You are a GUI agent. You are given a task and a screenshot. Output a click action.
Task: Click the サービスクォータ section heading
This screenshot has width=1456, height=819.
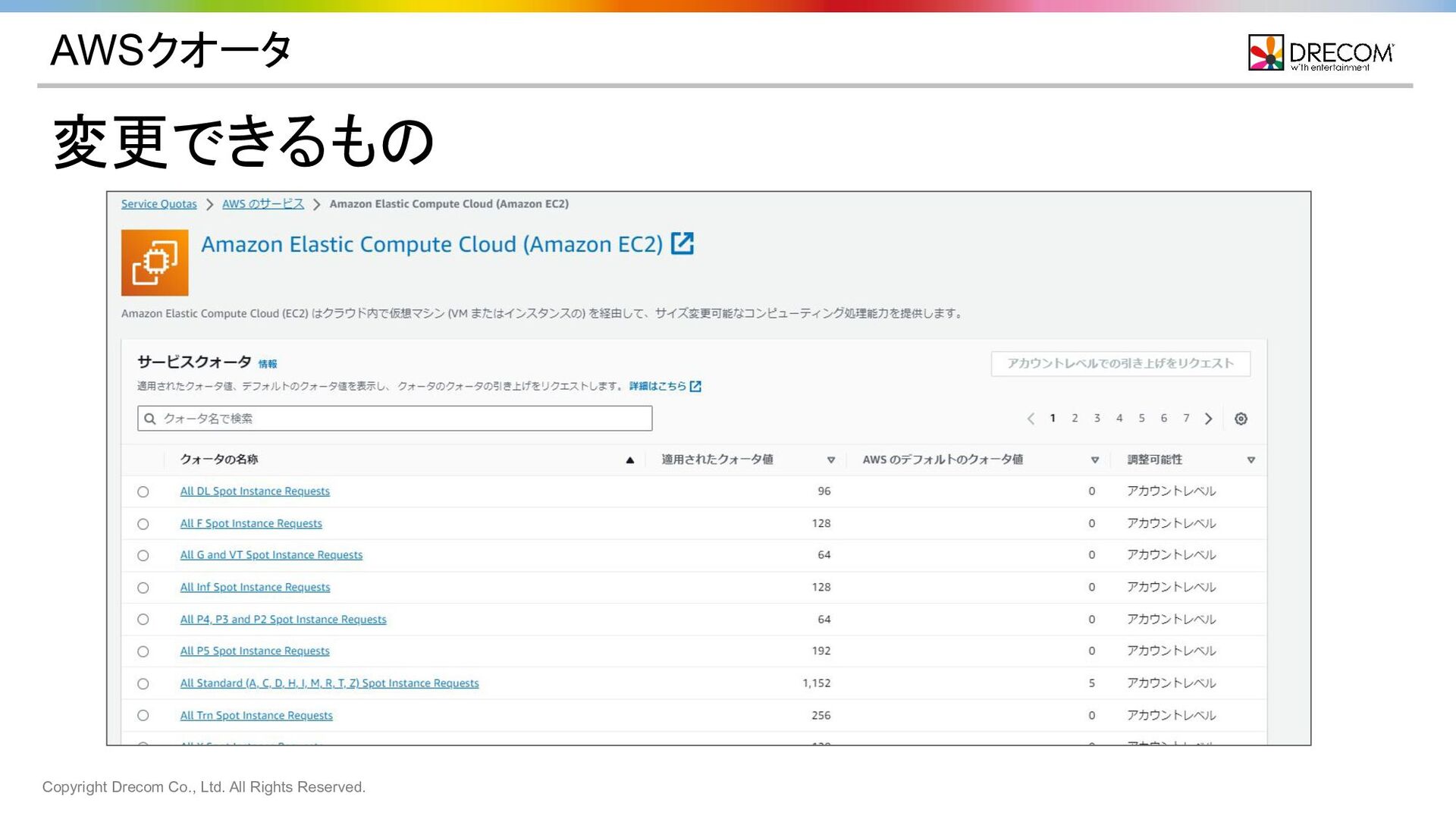coord(194,362)
